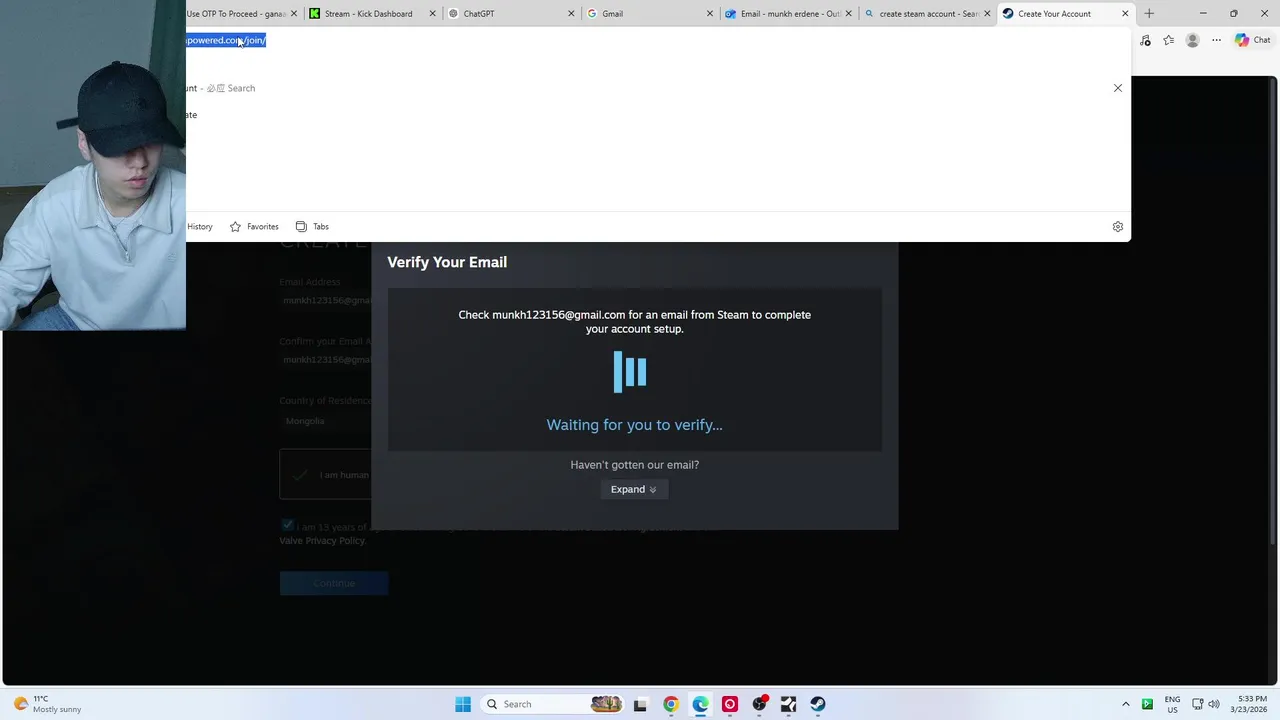
Task: Open the address bar dropdown settings gear
Action: tap(1118, 227)
